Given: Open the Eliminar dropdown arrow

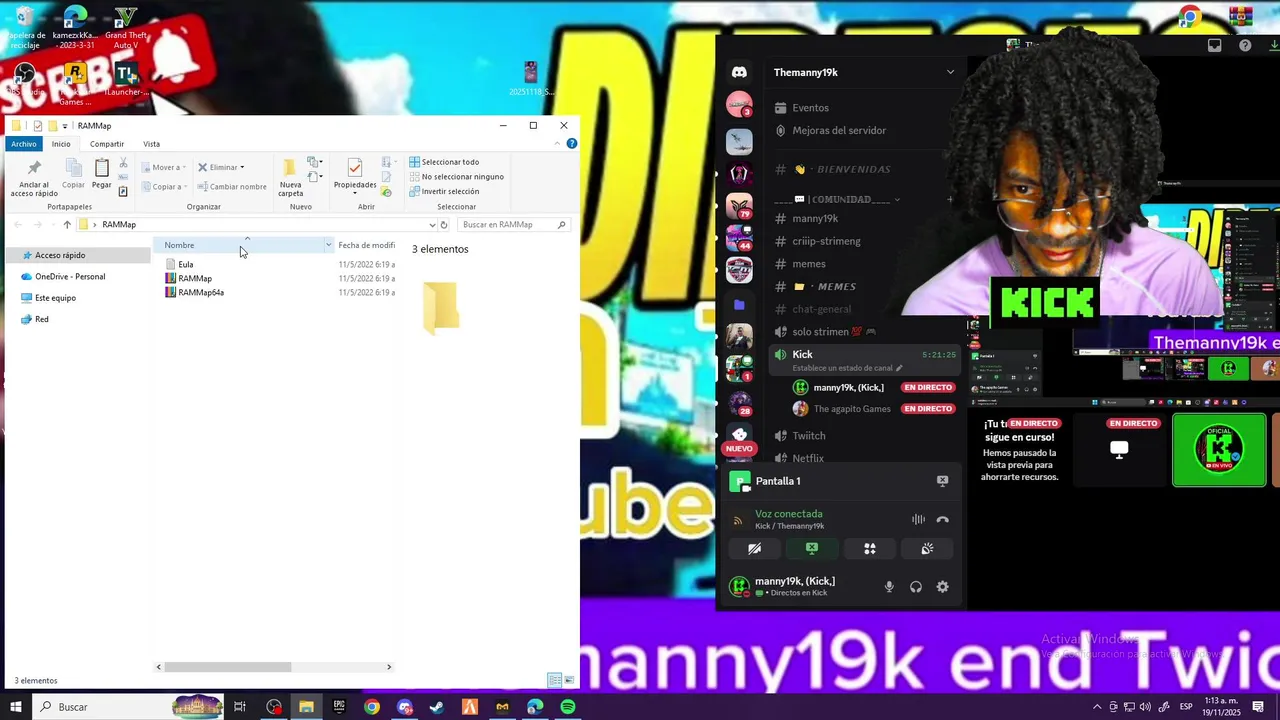Looking at the screenshot, I should 242,168.
